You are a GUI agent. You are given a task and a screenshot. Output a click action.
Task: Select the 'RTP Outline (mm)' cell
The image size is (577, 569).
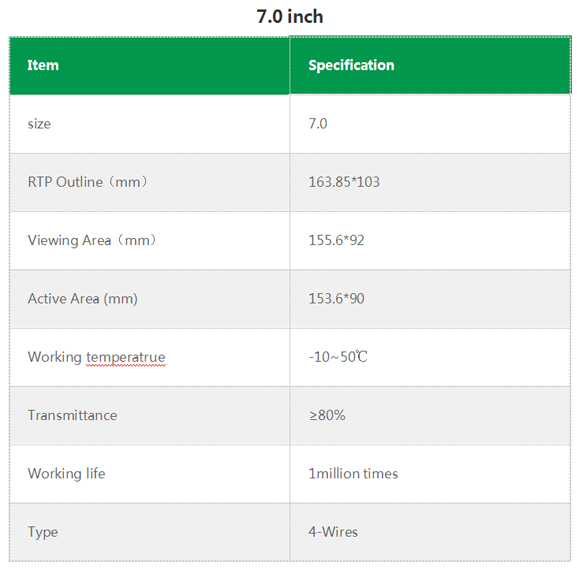(x=149, y=182)
